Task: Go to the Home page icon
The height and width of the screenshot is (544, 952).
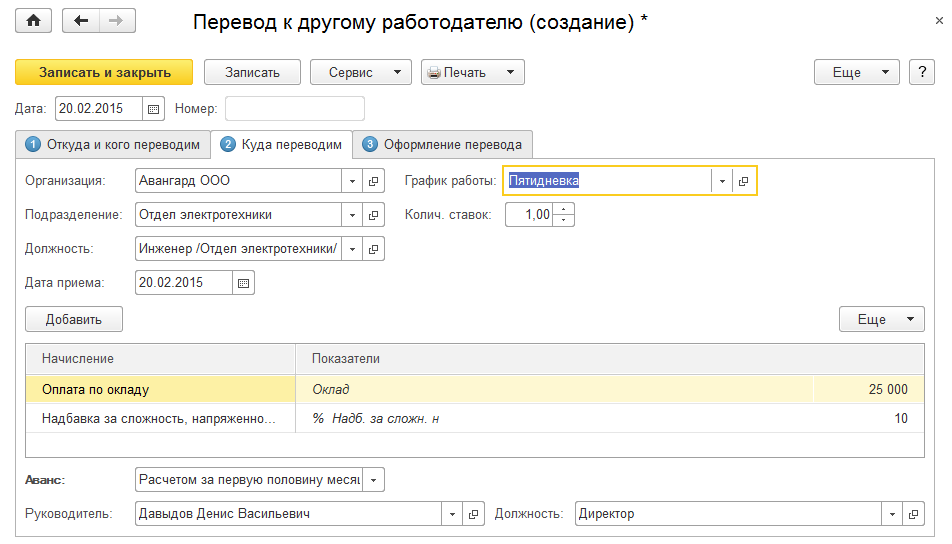Action: click(x=34, y=21)
